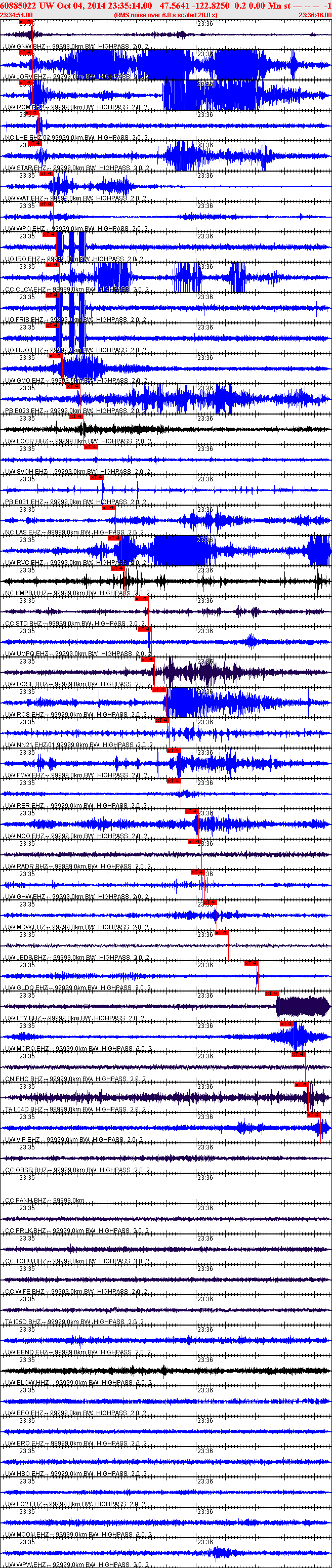The image size is (332, 1568).
Task: Select the UW MDW EHZ trace label
Action: pos(76,928)
